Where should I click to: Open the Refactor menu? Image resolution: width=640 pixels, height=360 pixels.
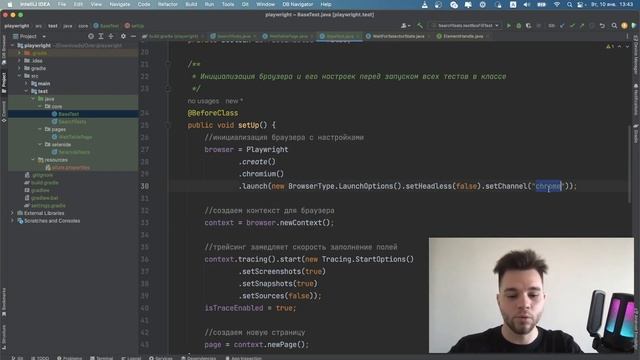168,4
